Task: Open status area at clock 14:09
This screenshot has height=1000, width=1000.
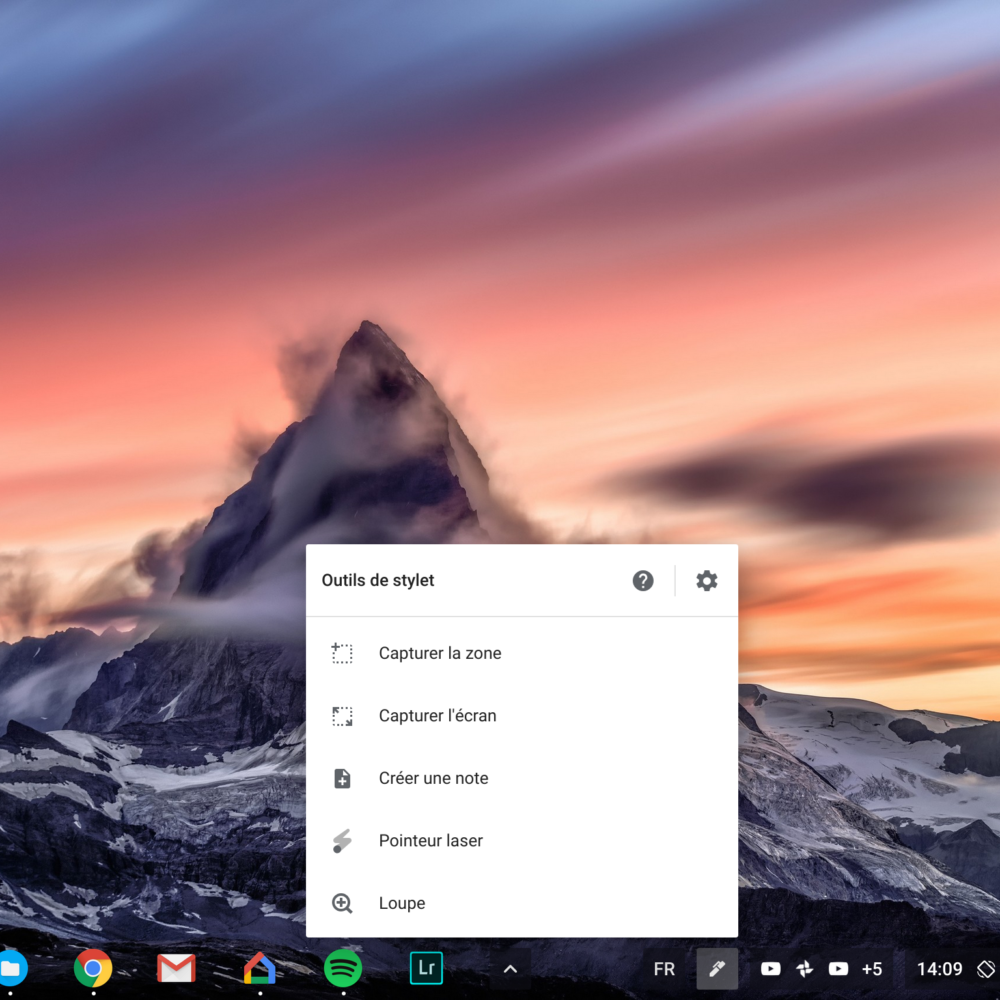Action: [939, 969]
